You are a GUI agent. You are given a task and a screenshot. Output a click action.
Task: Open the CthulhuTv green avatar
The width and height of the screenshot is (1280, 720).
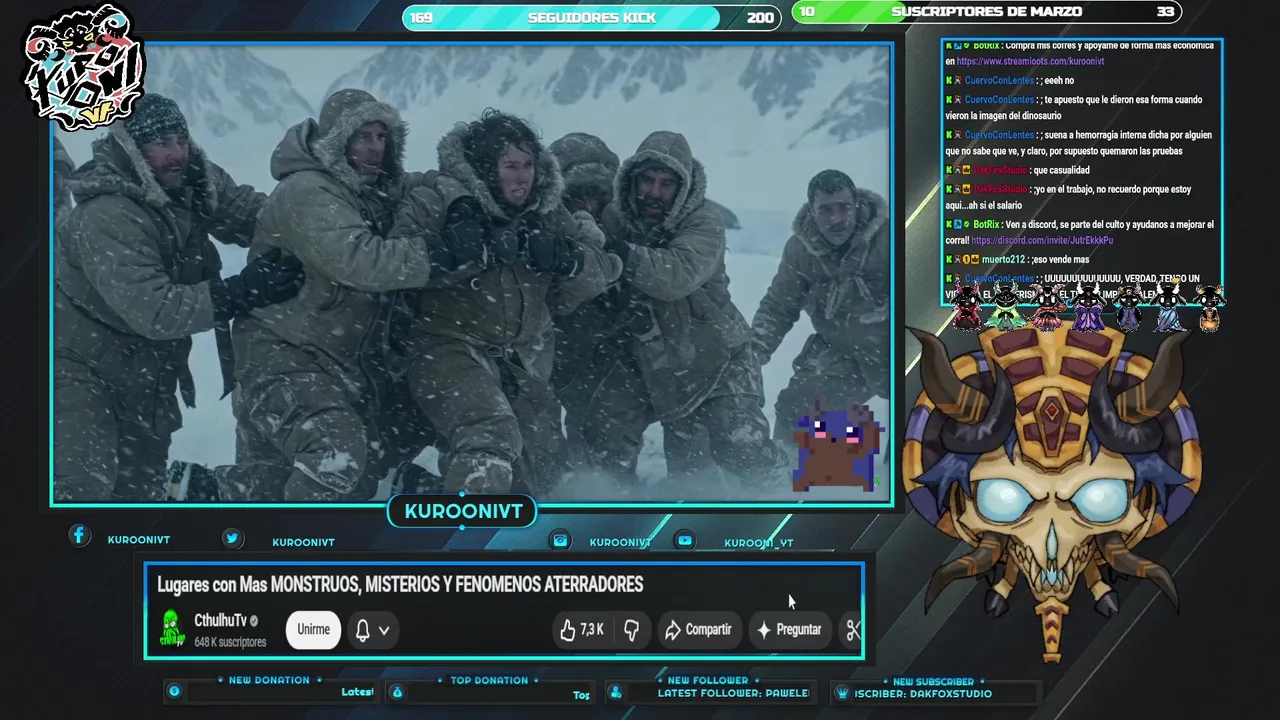click(172, 628)
